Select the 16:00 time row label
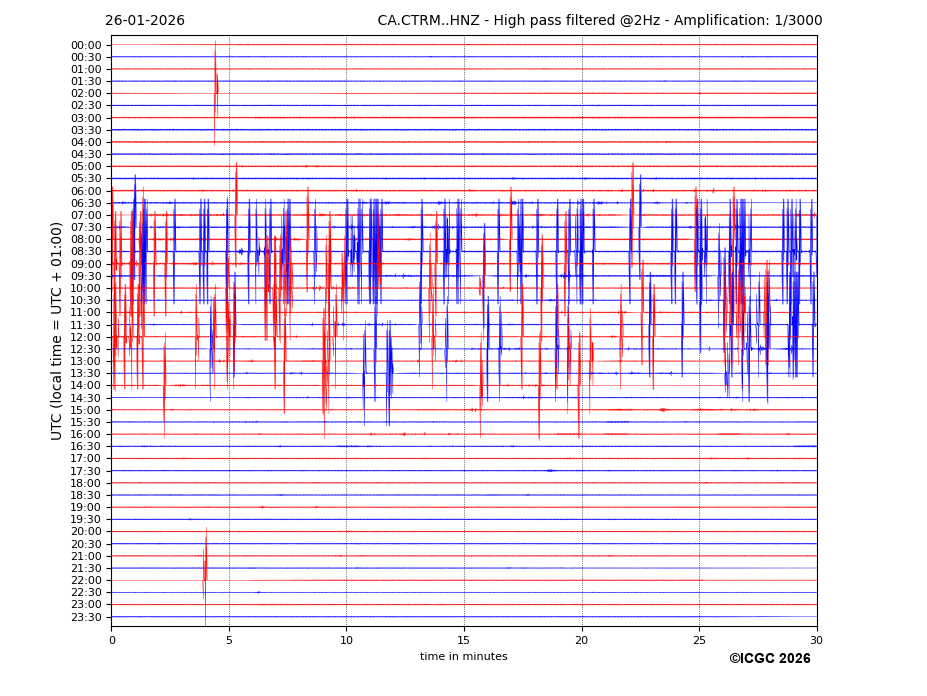927x696 pixels. 86,434
